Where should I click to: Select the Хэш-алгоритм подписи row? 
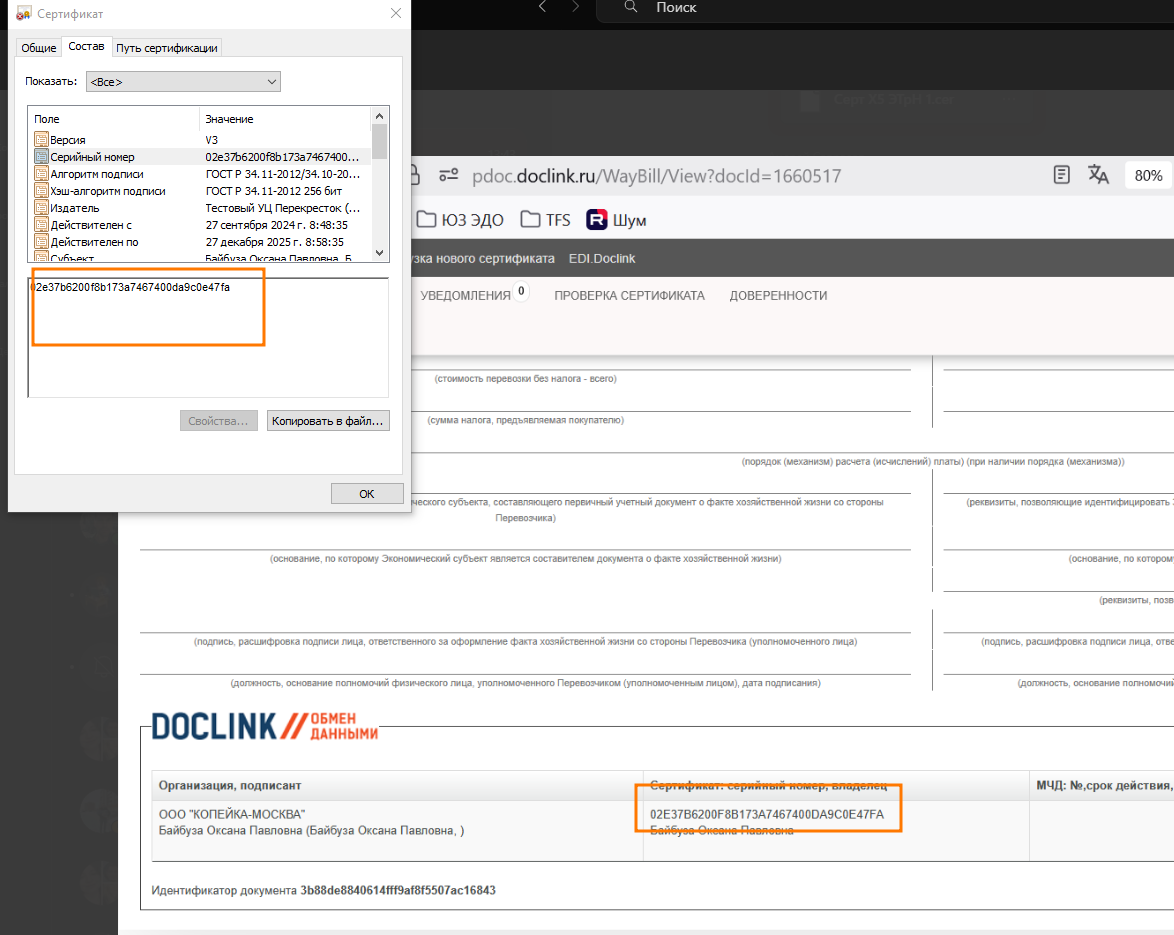(x=199, y=191)
